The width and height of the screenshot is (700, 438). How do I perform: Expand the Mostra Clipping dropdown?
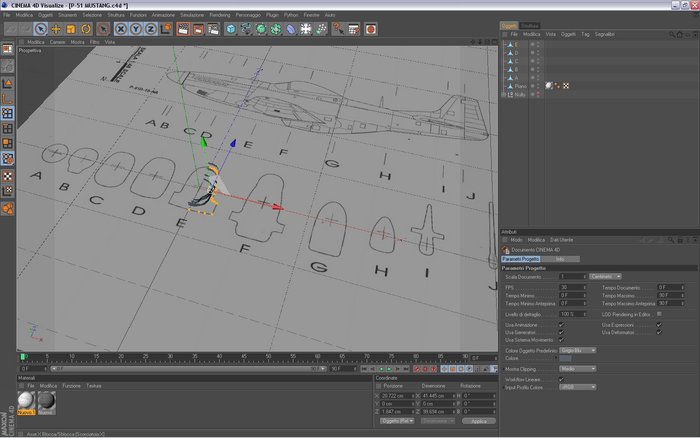point(576,368)
